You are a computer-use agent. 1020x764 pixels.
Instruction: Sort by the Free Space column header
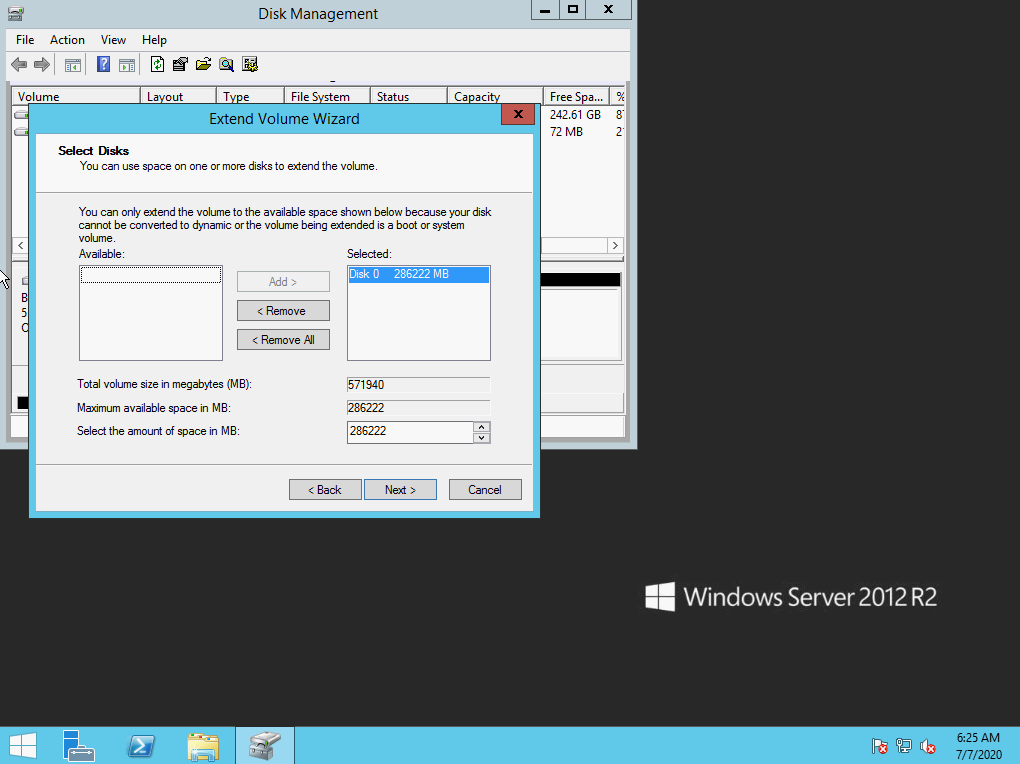(576, 96)
